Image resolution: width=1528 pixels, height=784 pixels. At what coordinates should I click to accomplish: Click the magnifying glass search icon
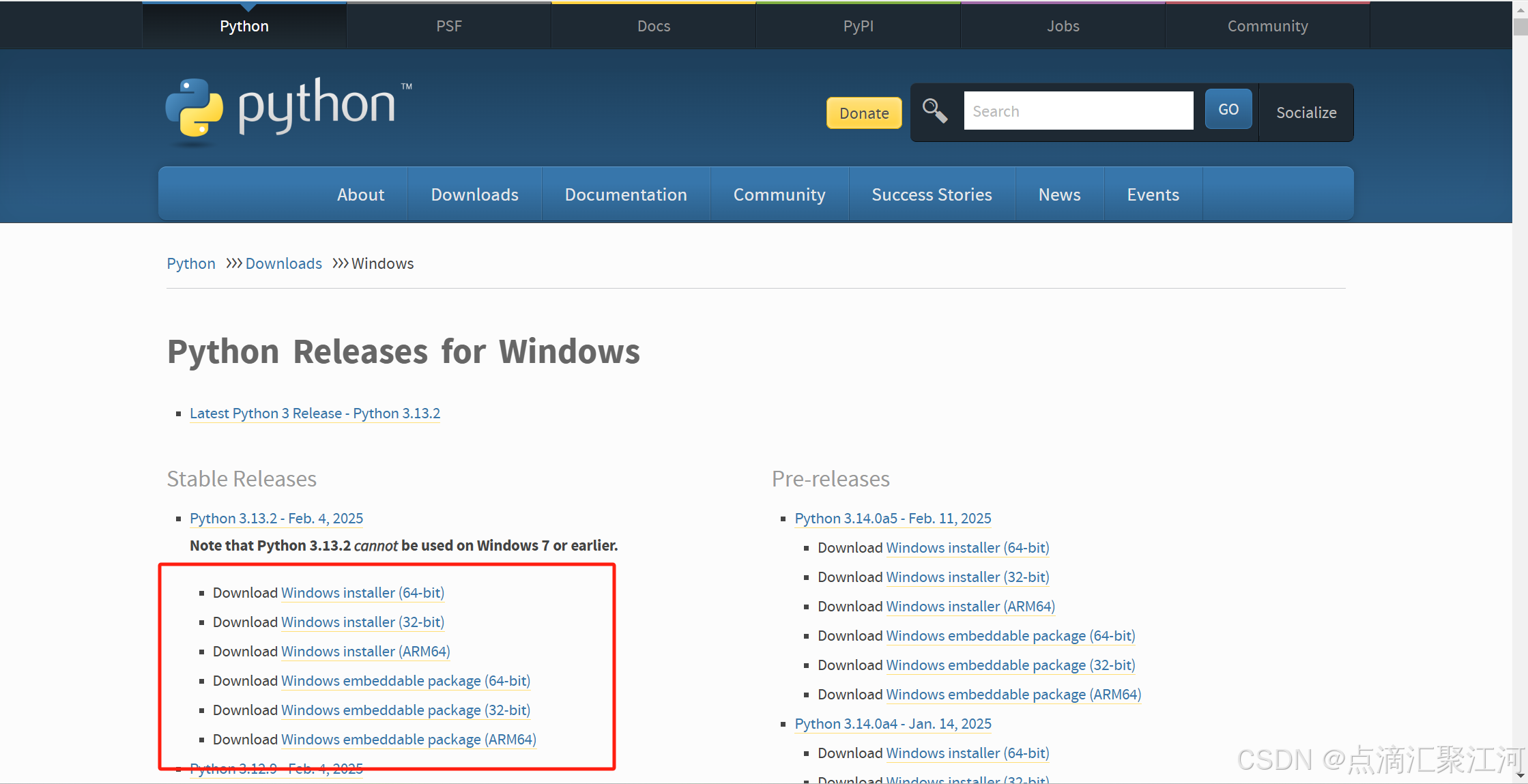coord(934,111)
